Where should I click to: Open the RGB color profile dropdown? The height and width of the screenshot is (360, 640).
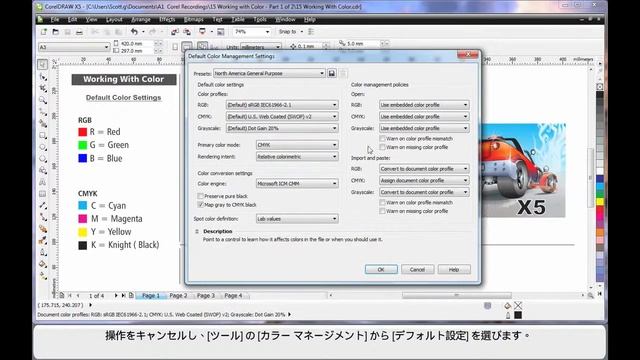click(x=282, y=105)
